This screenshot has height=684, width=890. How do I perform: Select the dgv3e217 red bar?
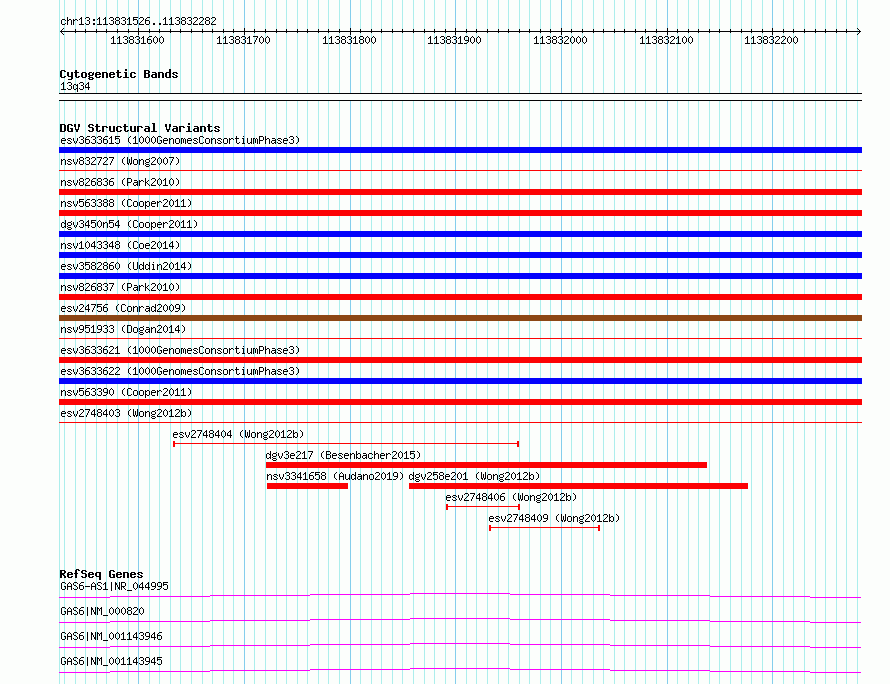click(x=486, y=465)
